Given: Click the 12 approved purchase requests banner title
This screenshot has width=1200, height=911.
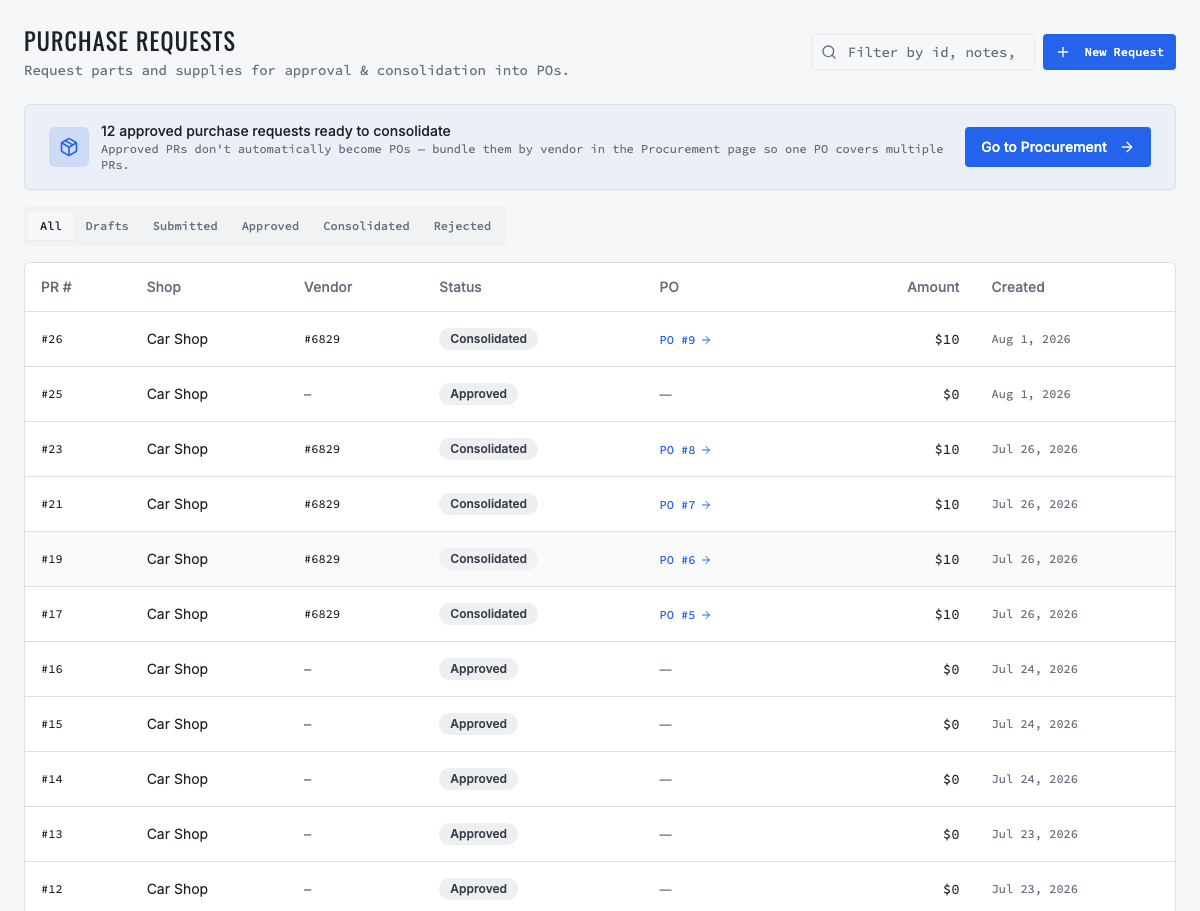Looking at the screenshot, I should (276, 131).
